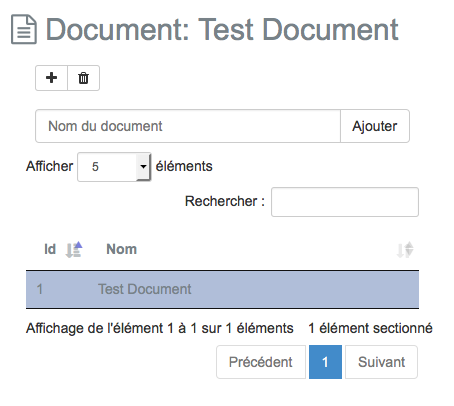Click the Affichage de l'élément info text
Viewport: 454px width, 406px height.
[160, 328]
